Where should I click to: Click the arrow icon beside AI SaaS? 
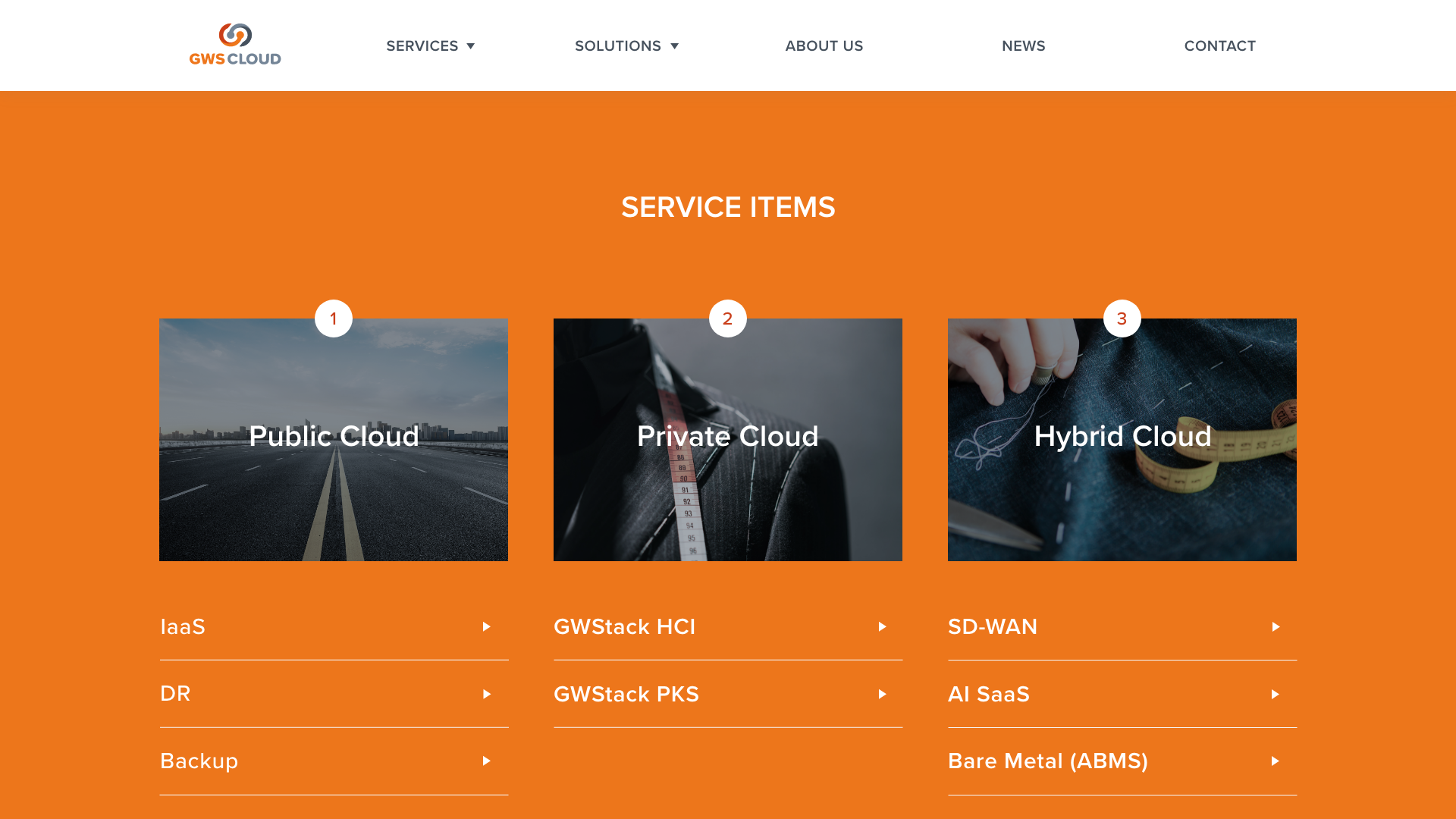click(1276, 695)
